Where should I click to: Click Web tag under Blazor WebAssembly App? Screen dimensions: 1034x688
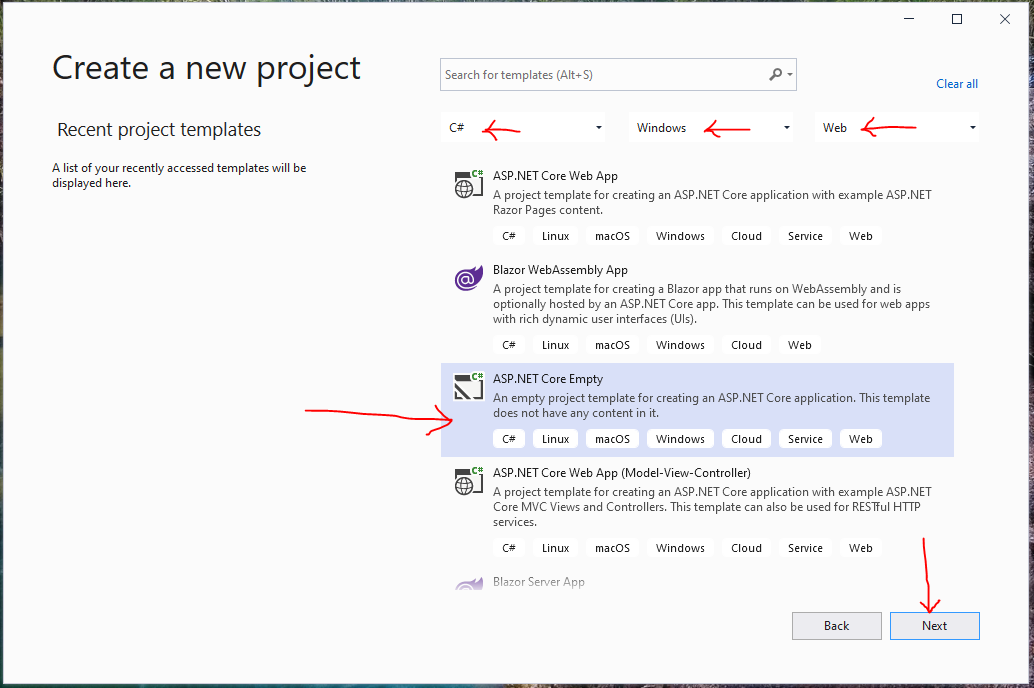[x=800, y=345]
